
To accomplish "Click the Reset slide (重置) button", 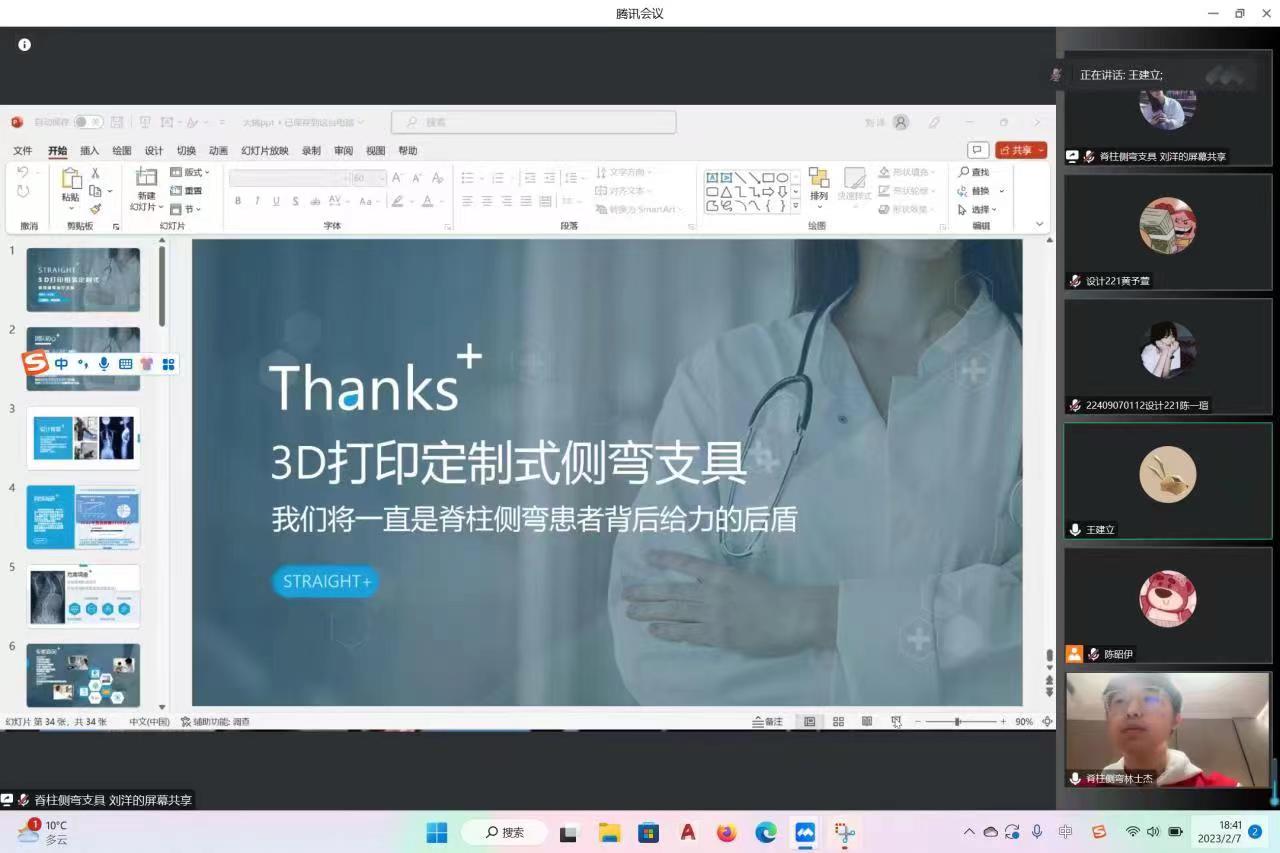I will click(x=186, y=191).
